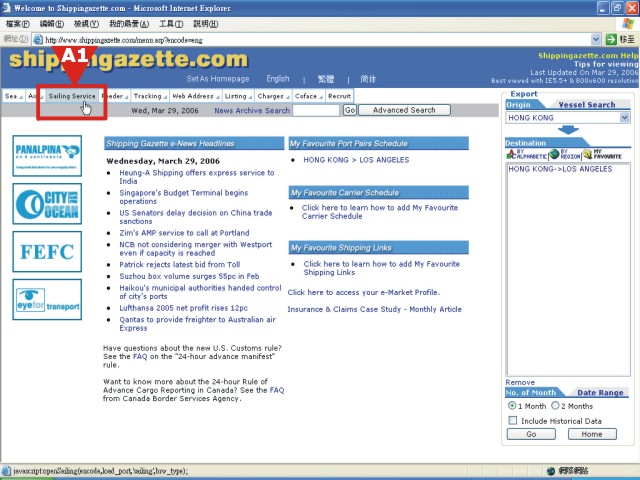
Task: Open Insurance & Claims Case Study article
Action: (x=374, y=309)
